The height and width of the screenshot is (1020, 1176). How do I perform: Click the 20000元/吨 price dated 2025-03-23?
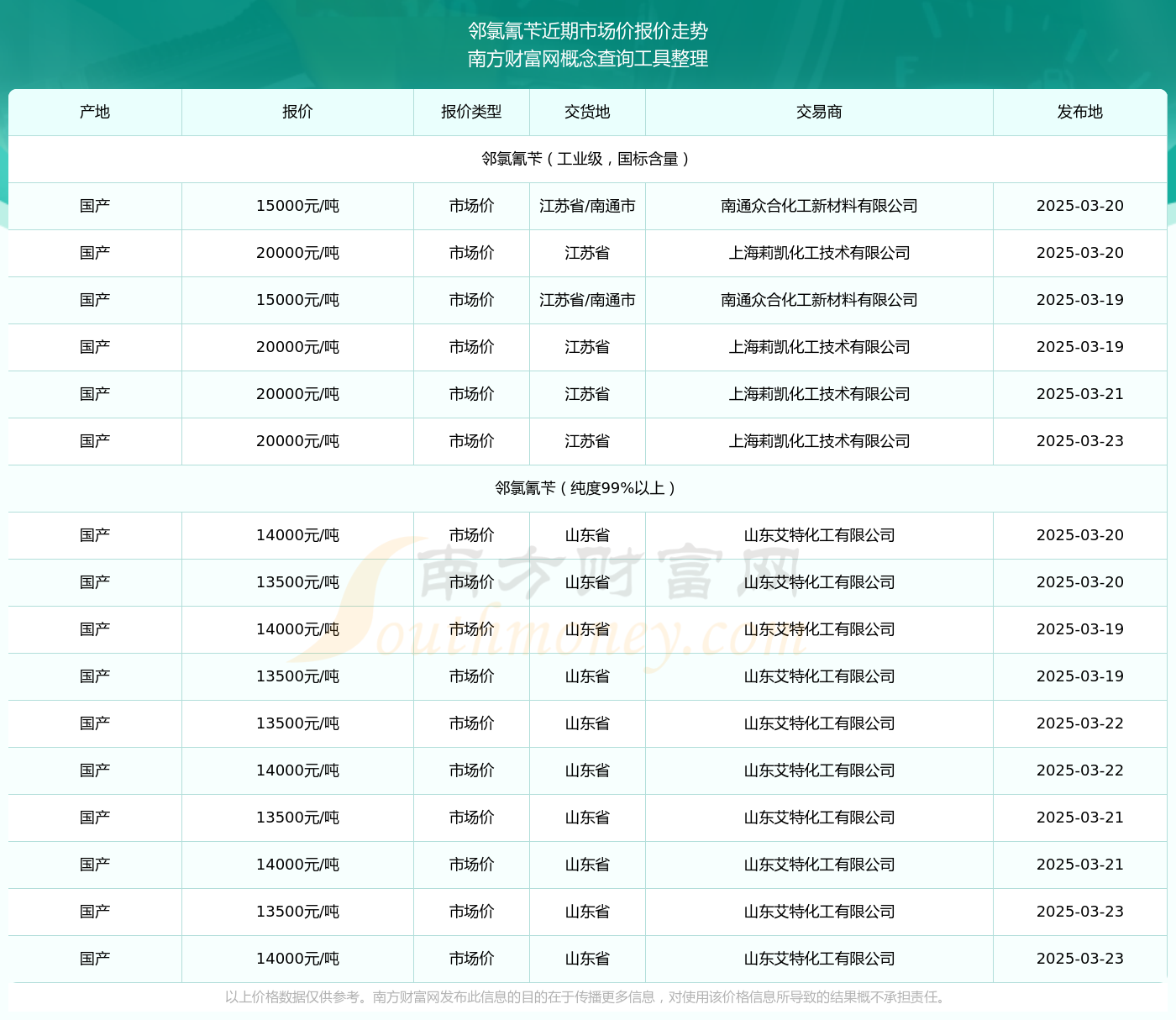297,441
